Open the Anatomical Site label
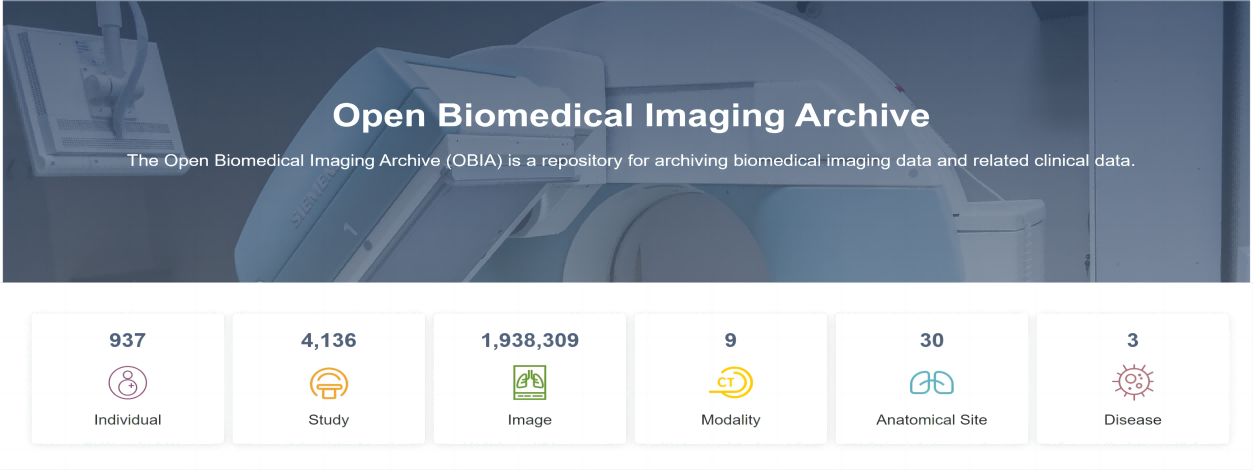The height and width of the screenshot is (470, 1254). [x=931, y=420]
